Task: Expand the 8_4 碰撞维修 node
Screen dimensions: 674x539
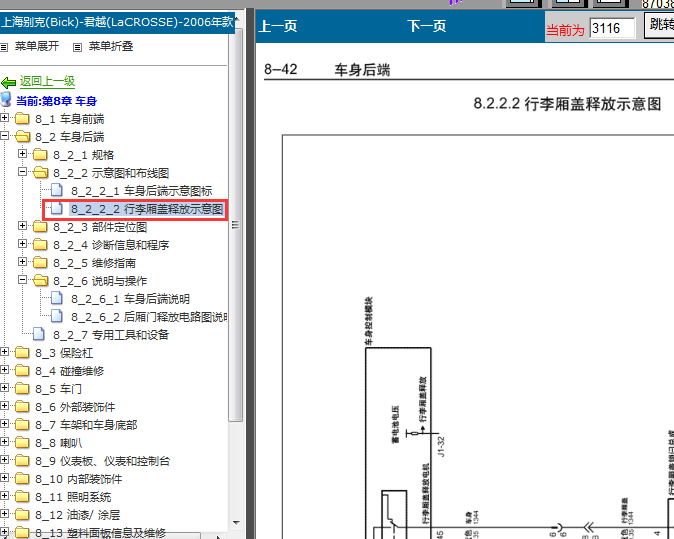Action: point(4,369)
